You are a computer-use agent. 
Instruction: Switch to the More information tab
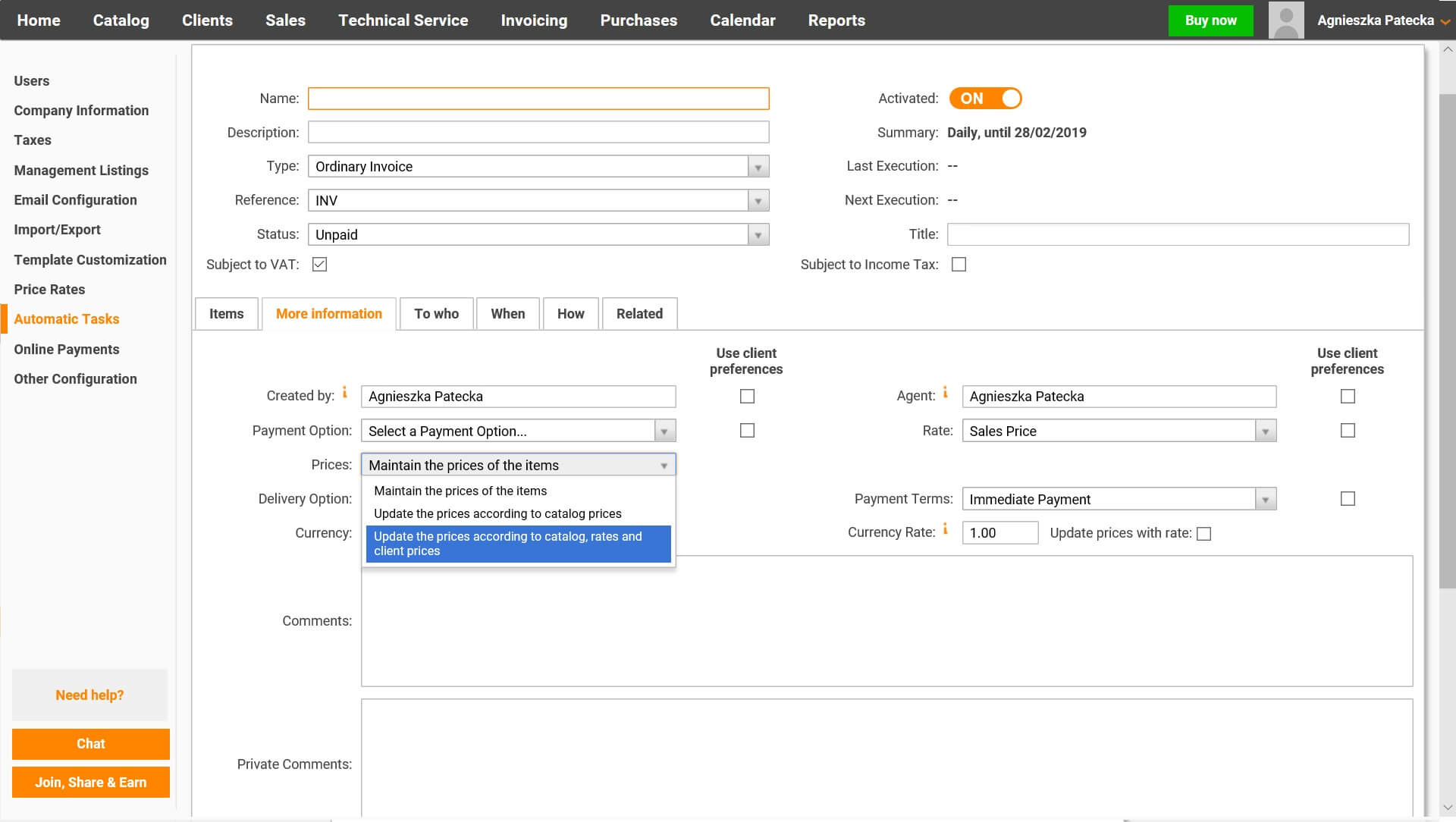coord(329,314)
